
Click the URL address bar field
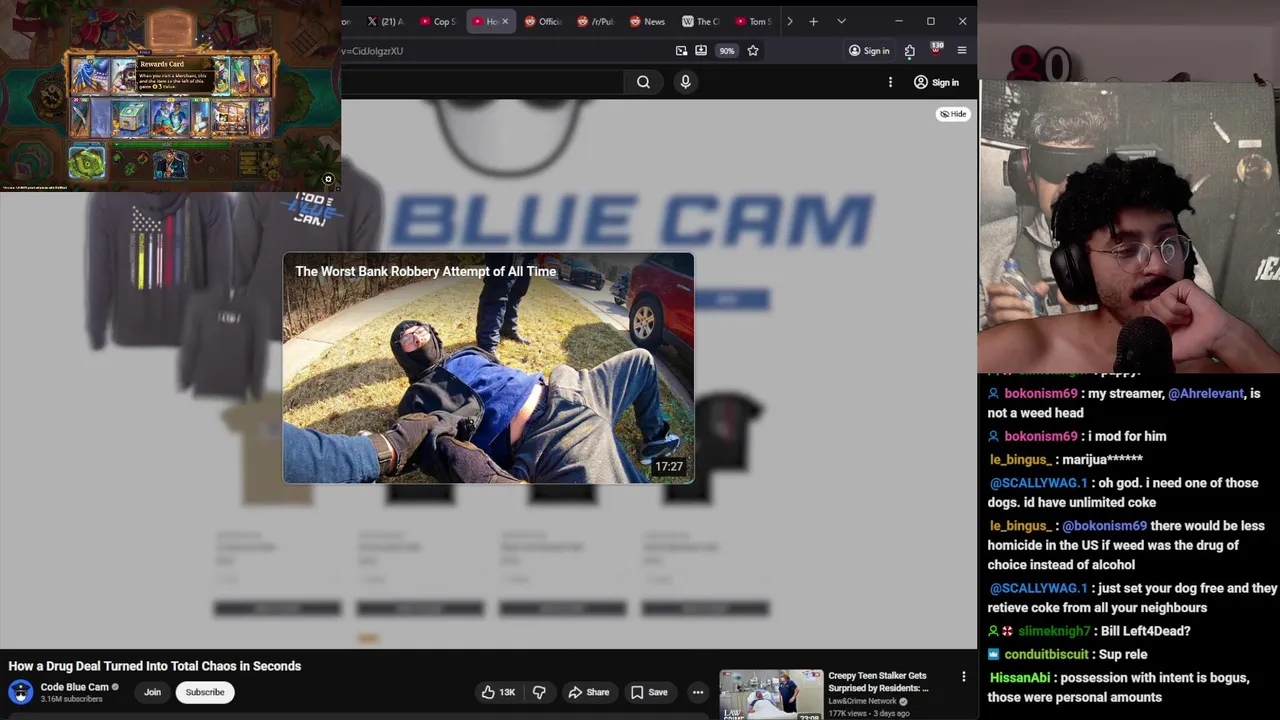coord(505,51)
